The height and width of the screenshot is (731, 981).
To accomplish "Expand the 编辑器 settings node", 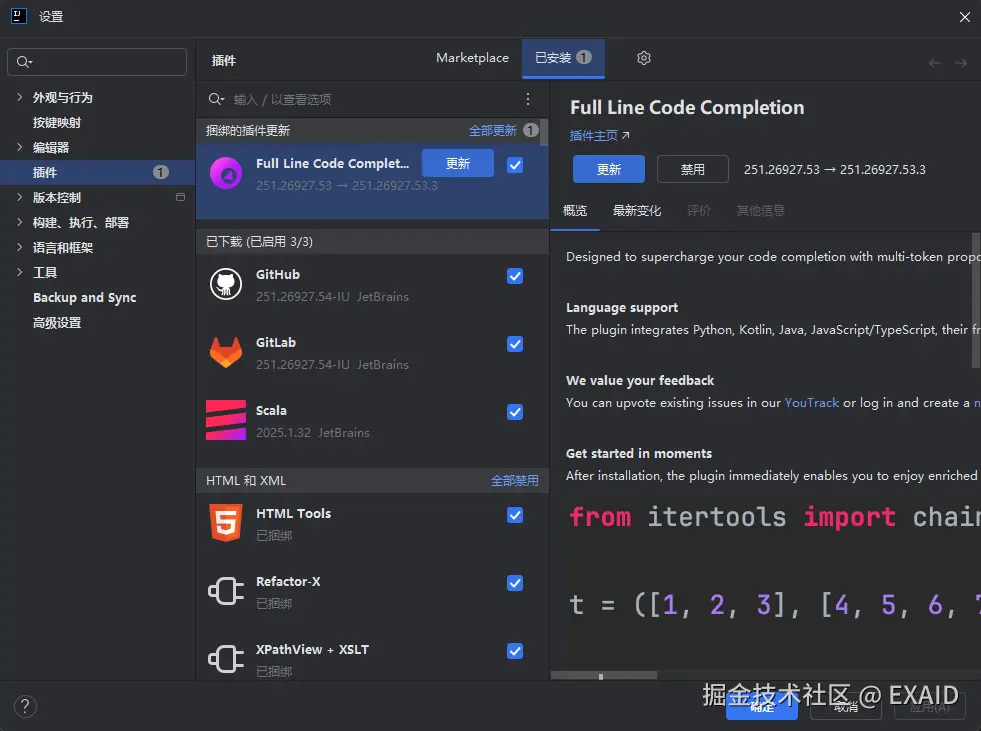I will point(19,147).
